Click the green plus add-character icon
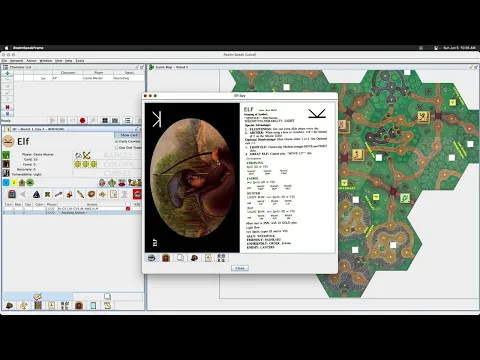Screen dimensions: 480x360 (x=7, y=73)
